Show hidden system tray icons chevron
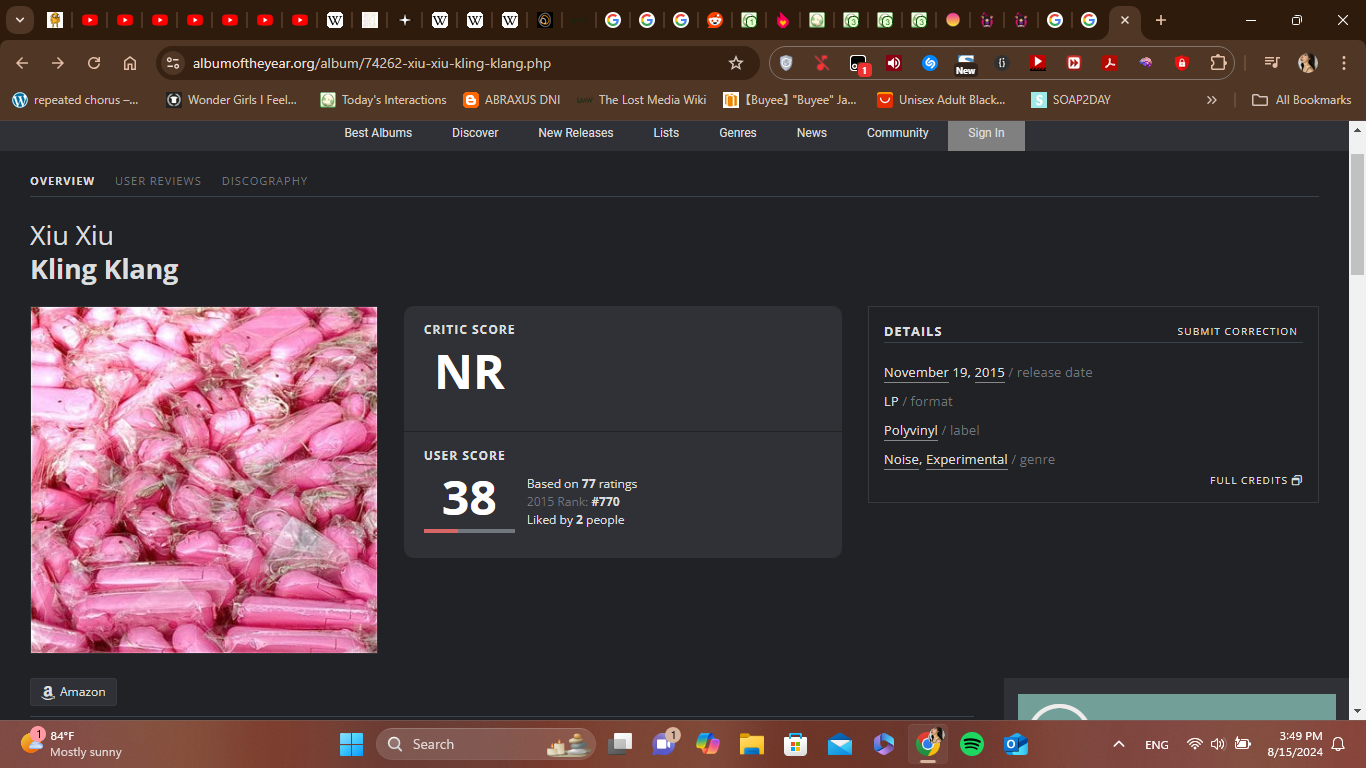This screenshot has width=1366, height=768. pos(1119,744)
